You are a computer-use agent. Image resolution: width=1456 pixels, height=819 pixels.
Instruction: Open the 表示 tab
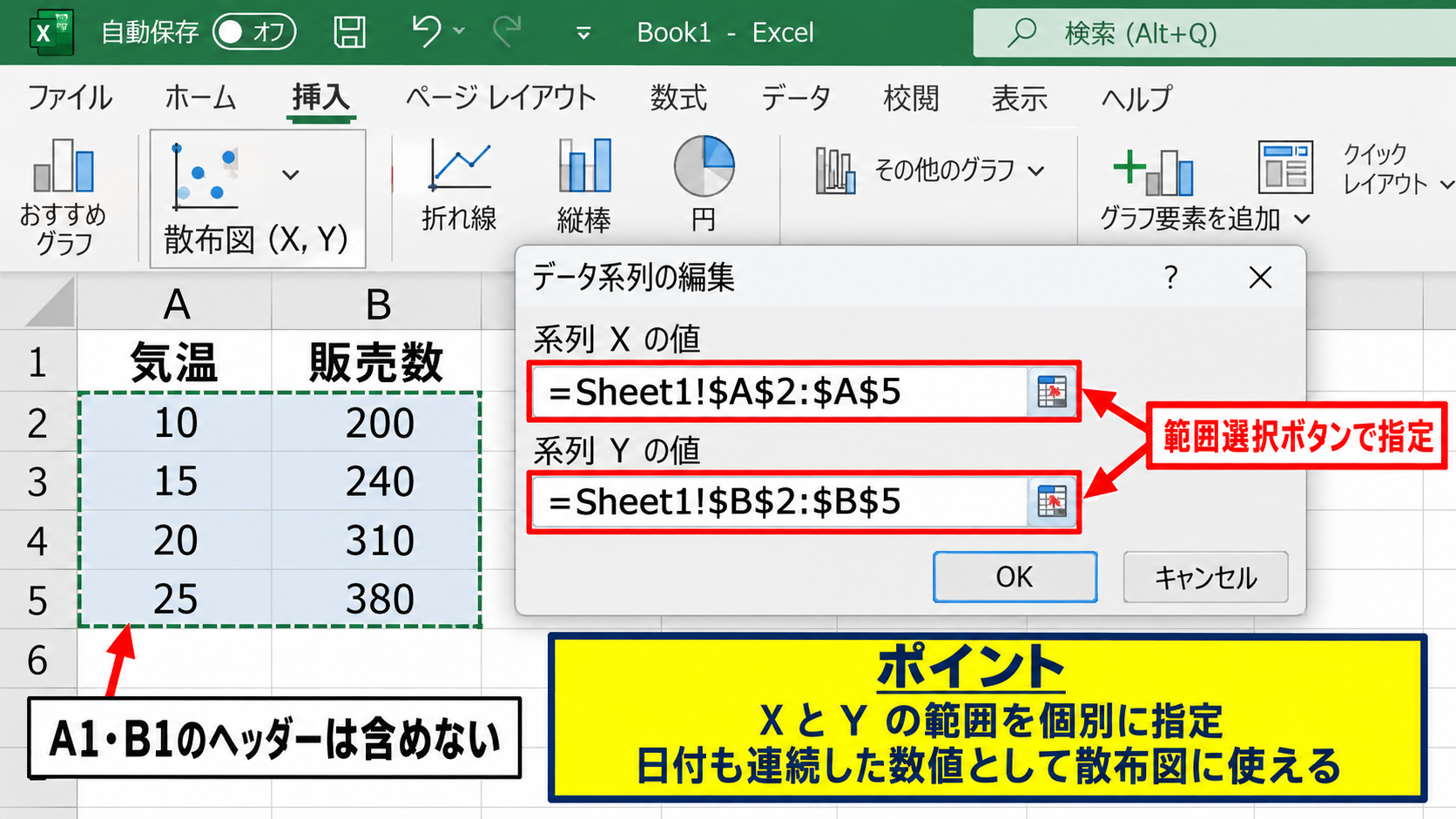click(1020, 97)
